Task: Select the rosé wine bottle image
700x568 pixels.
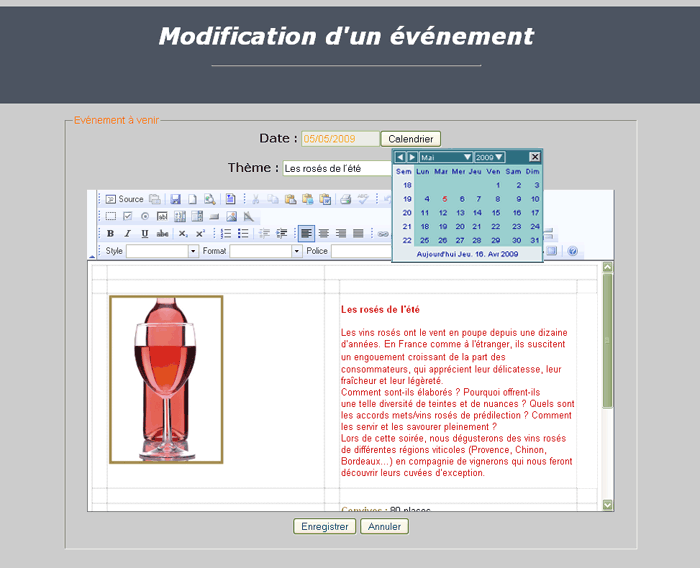Action: [166, 380]
